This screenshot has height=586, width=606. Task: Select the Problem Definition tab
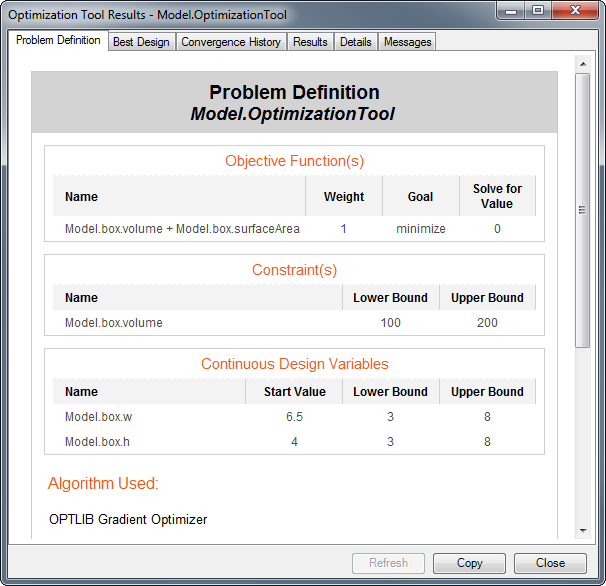(58, 41)
